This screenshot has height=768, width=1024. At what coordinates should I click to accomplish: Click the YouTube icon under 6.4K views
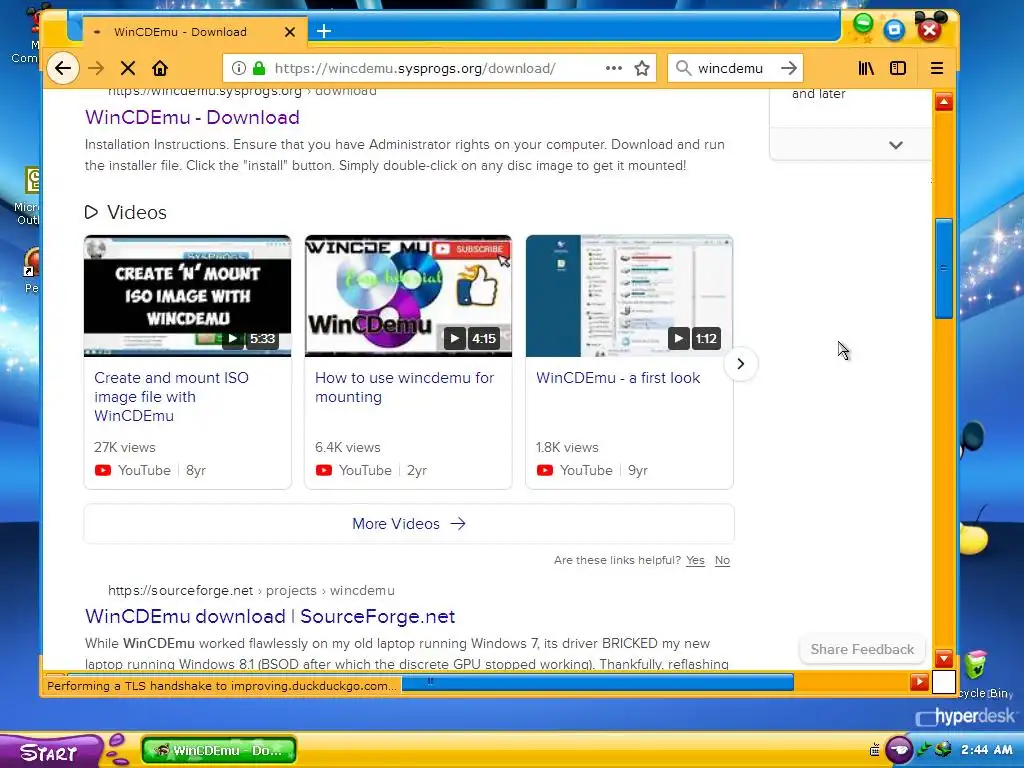coord(324,470)
